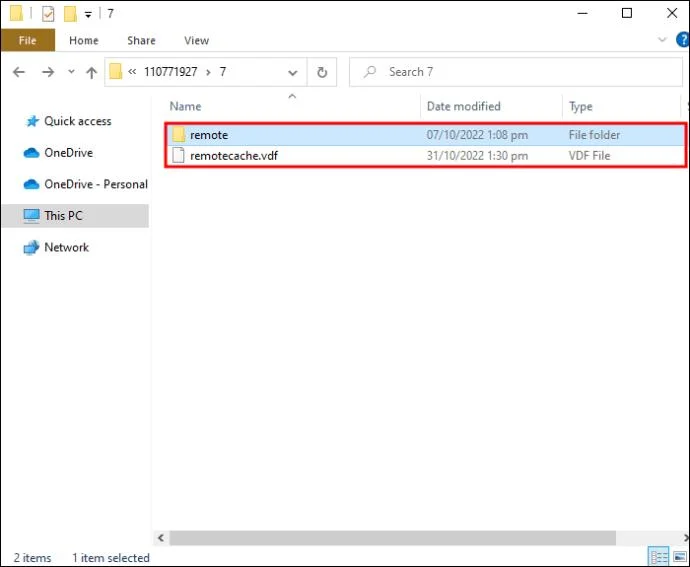Switch to the Home ribbon tab
Image resolution: width=690 pixels, height=567 pixels.
[84, 40]
